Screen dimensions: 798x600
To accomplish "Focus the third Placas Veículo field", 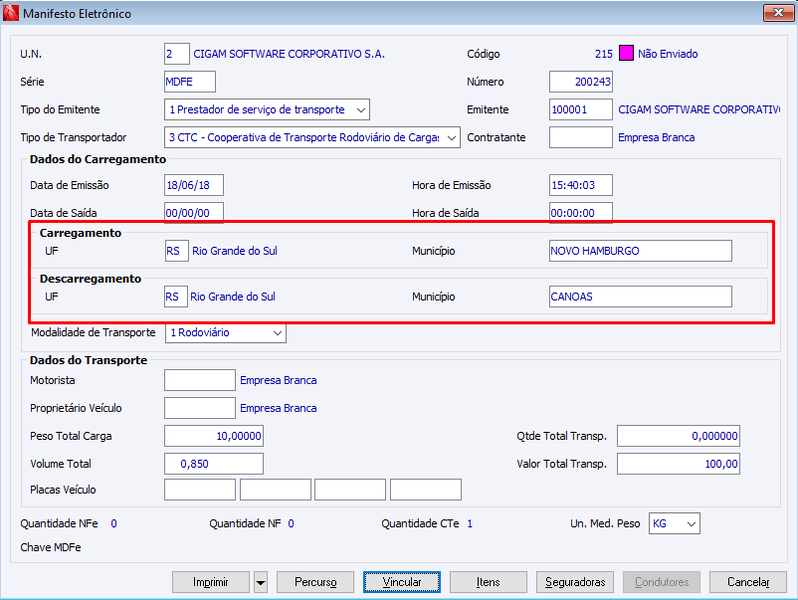I will coord(350,490).
